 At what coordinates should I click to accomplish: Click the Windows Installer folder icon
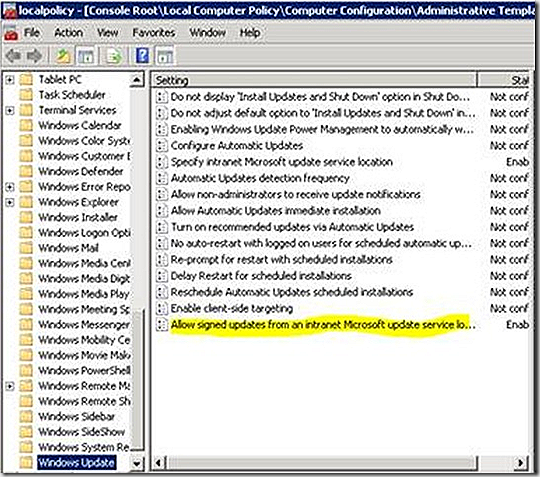[26, 217]
